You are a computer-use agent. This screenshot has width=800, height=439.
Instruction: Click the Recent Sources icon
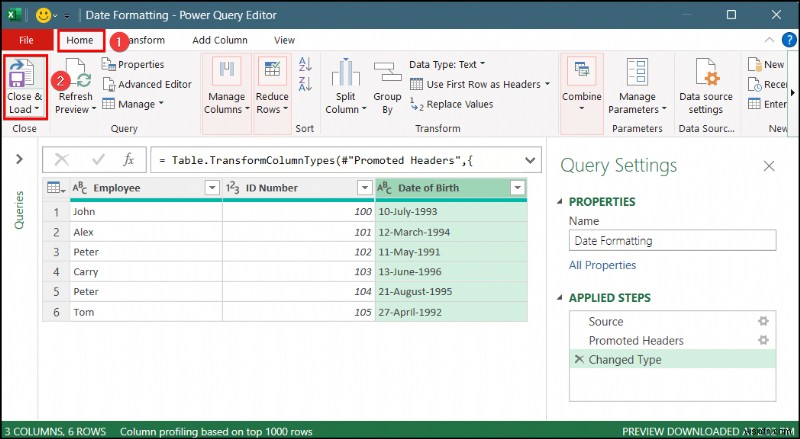pos(755,84)
